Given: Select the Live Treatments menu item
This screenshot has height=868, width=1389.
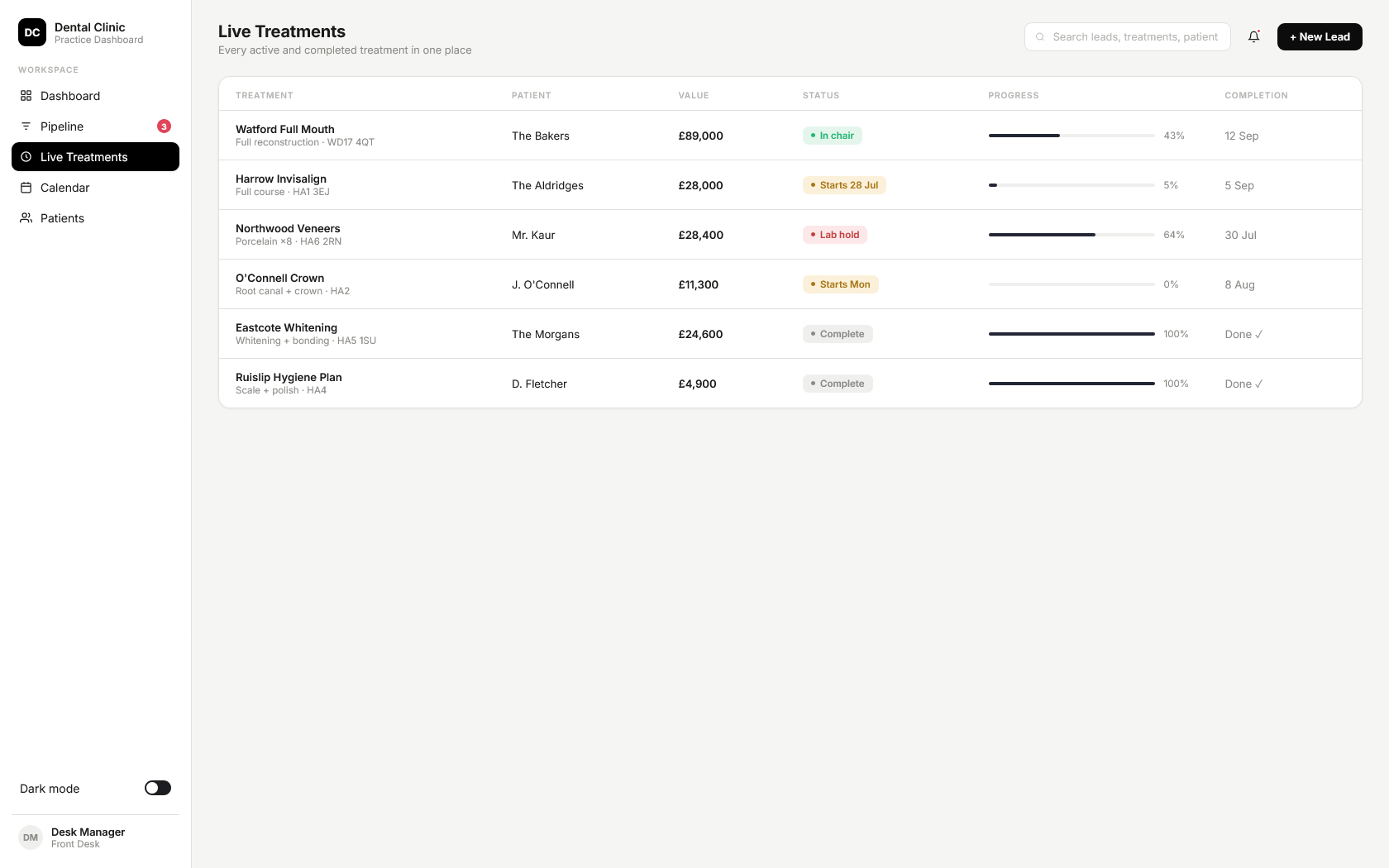Looking at the screenshot, I should tap(95, 157).
